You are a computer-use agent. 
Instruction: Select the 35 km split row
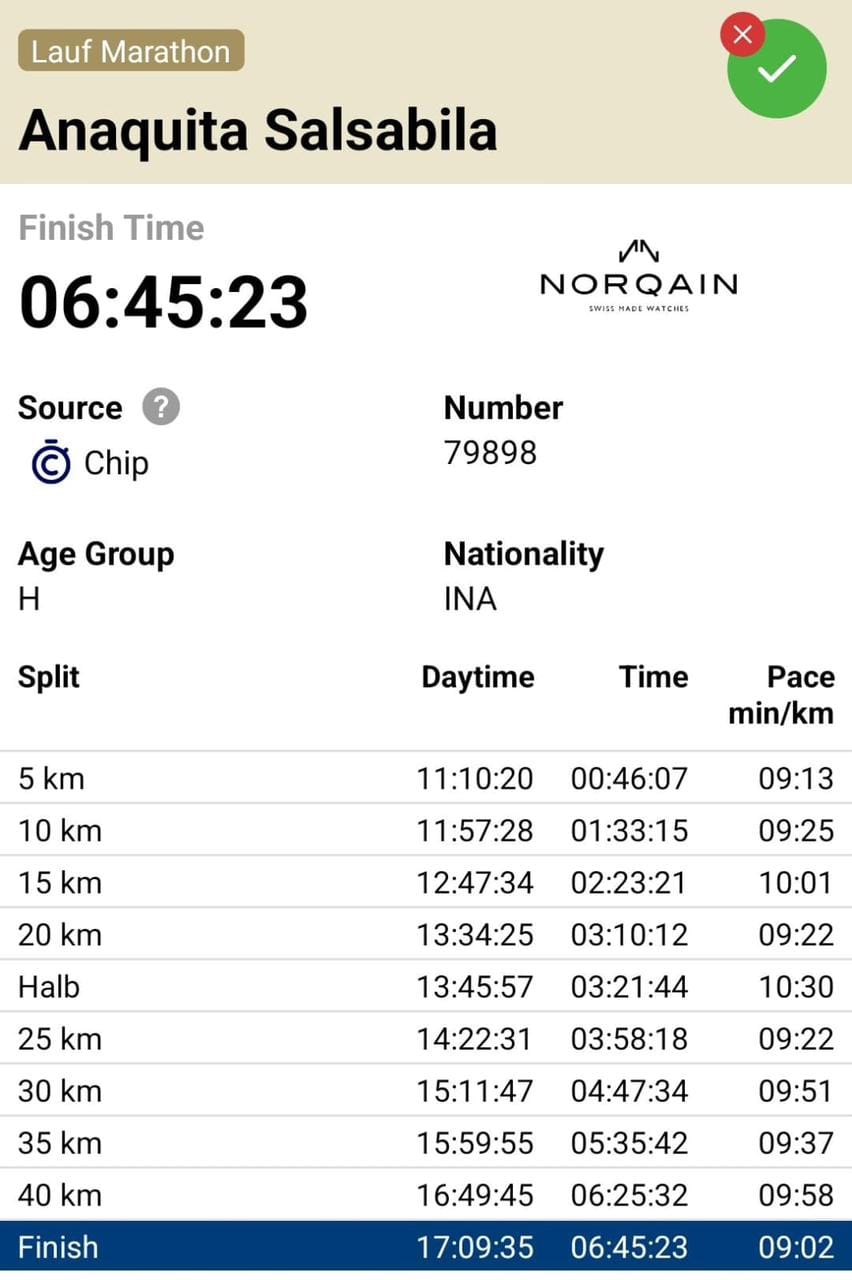pyautogui.click(x=426, y=1143)
